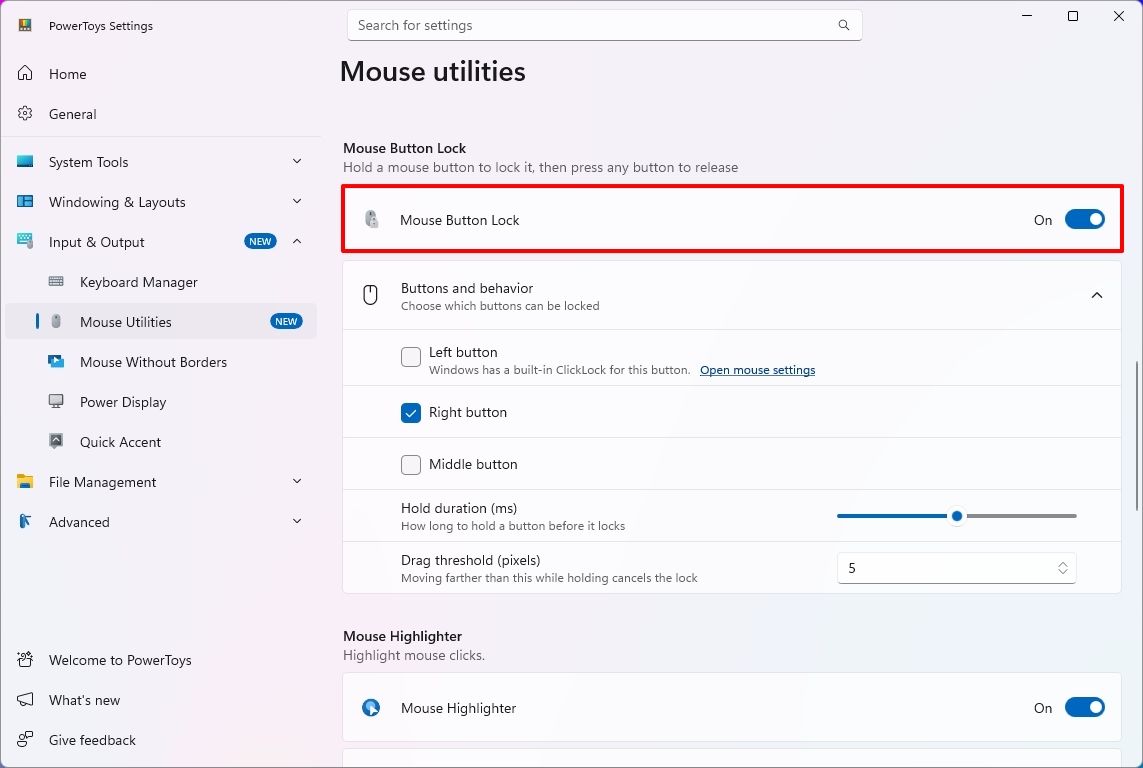Click the Keyboard Manager icon

pyautogui.click(x=56, y=281)
